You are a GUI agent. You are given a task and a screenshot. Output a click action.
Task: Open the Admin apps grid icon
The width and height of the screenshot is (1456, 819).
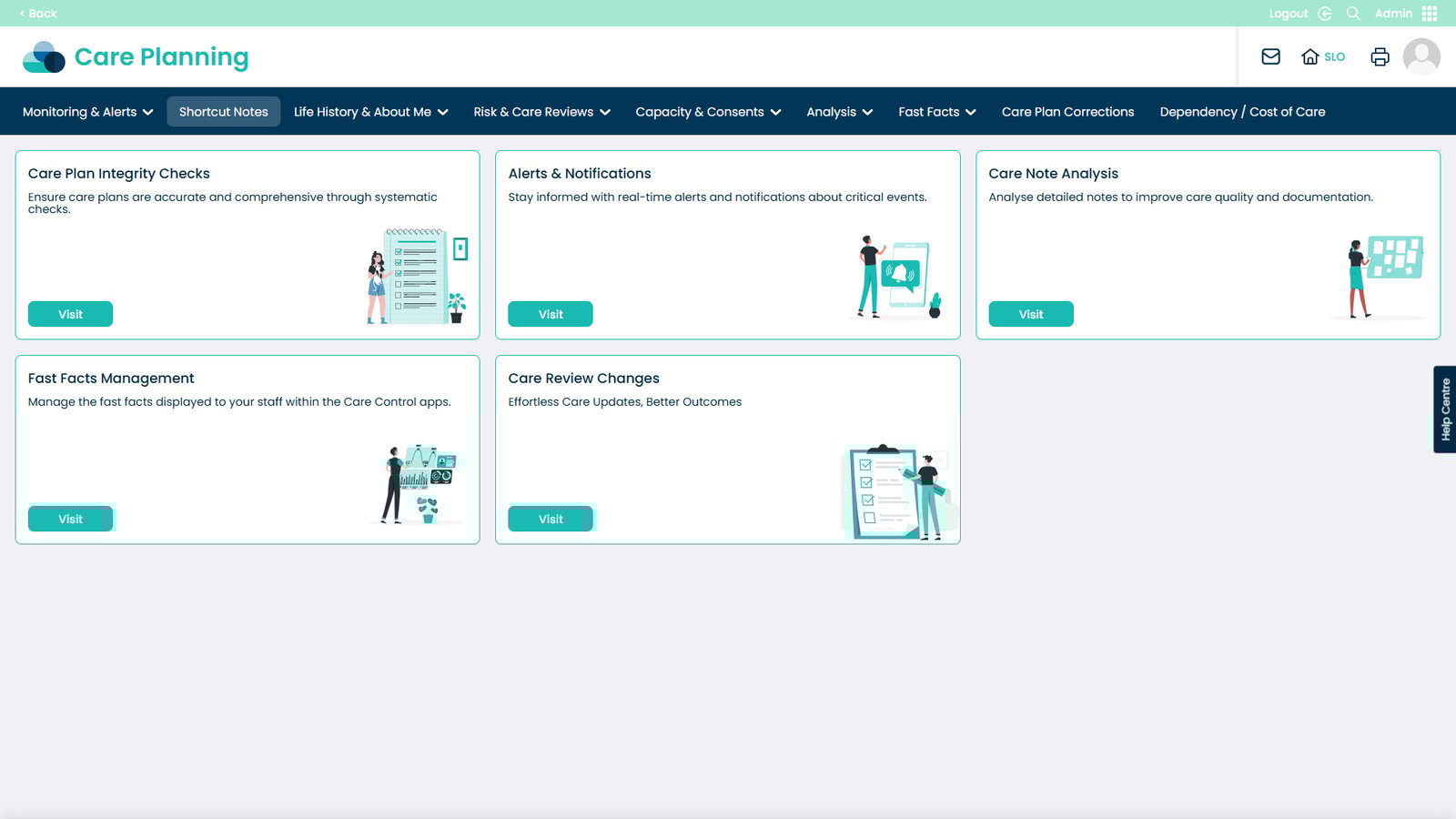1430,14
